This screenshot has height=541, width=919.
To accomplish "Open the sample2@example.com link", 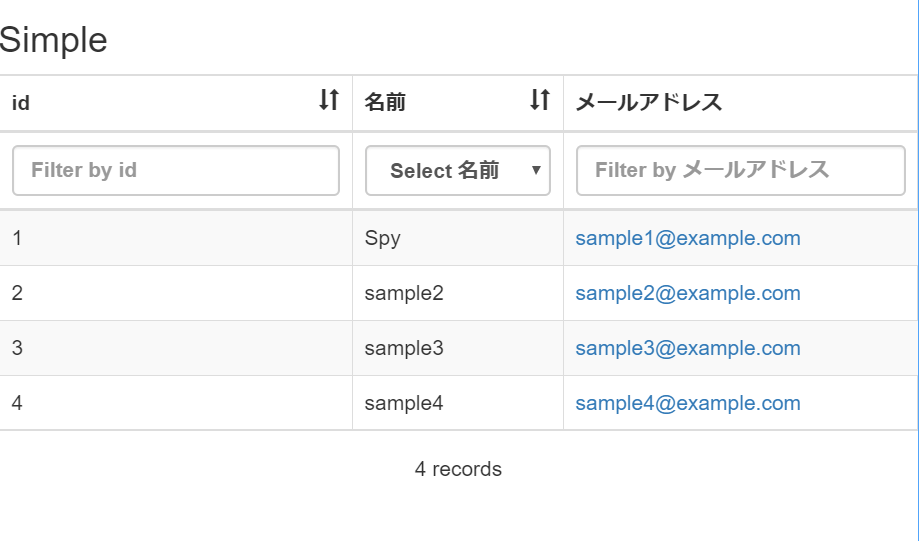I will [687, 293].
